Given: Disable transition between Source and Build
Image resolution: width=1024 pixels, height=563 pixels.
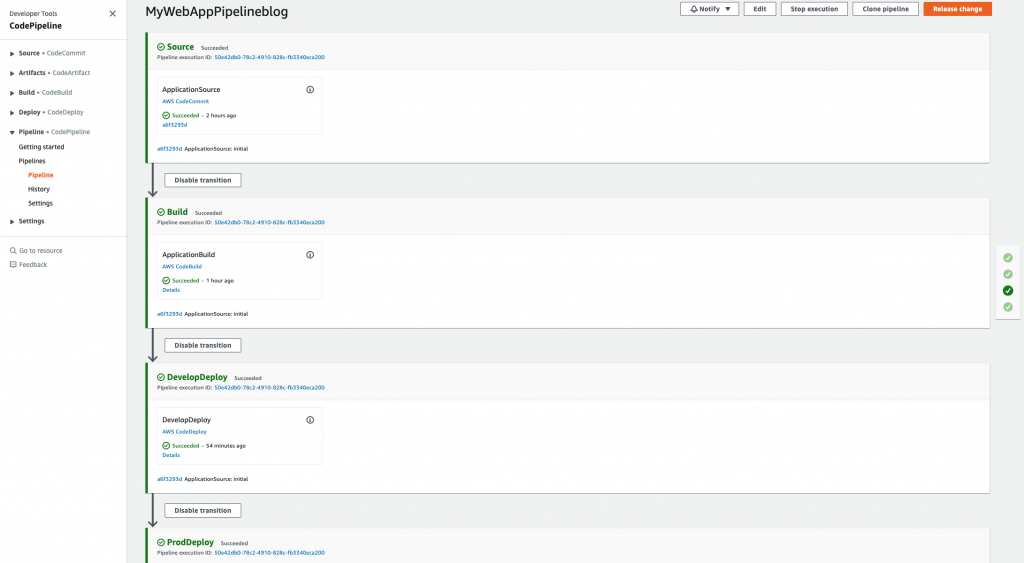Looking at the screenshot, I should point(203,181).
